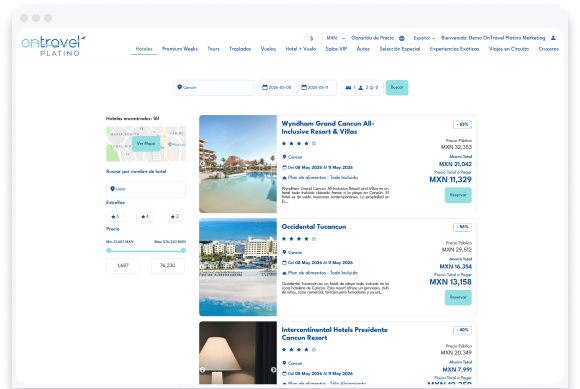Click next photo arrow on Occidental image

click(273, 267)
